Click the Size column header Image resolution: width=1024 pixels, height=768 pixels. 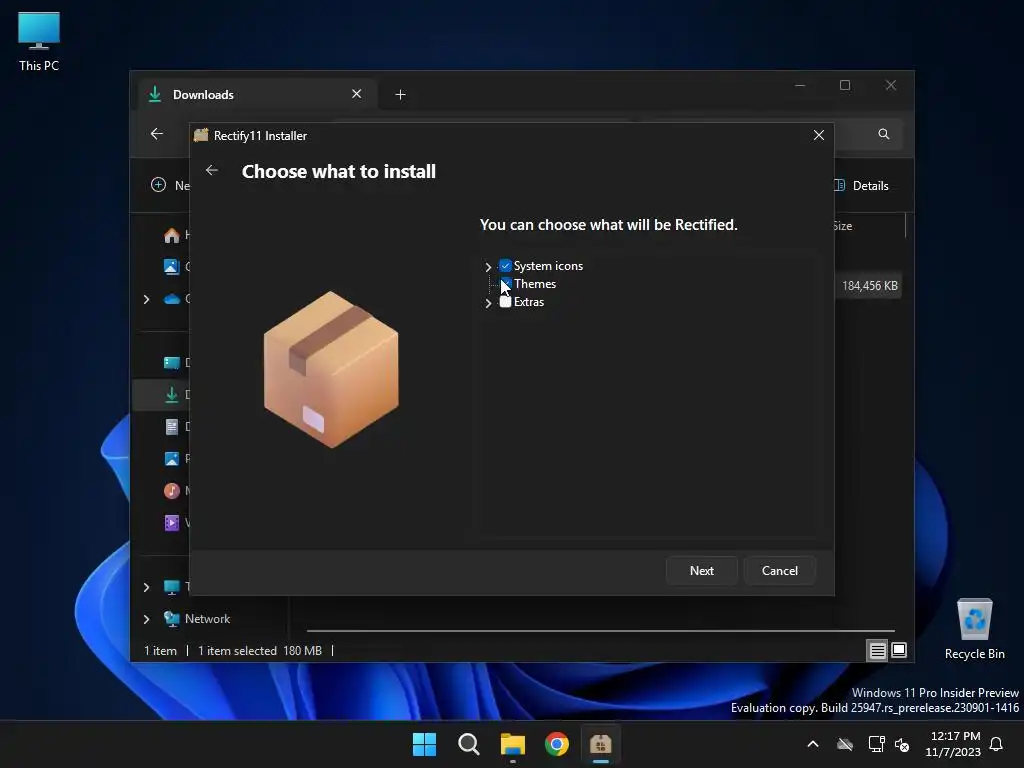842,226
